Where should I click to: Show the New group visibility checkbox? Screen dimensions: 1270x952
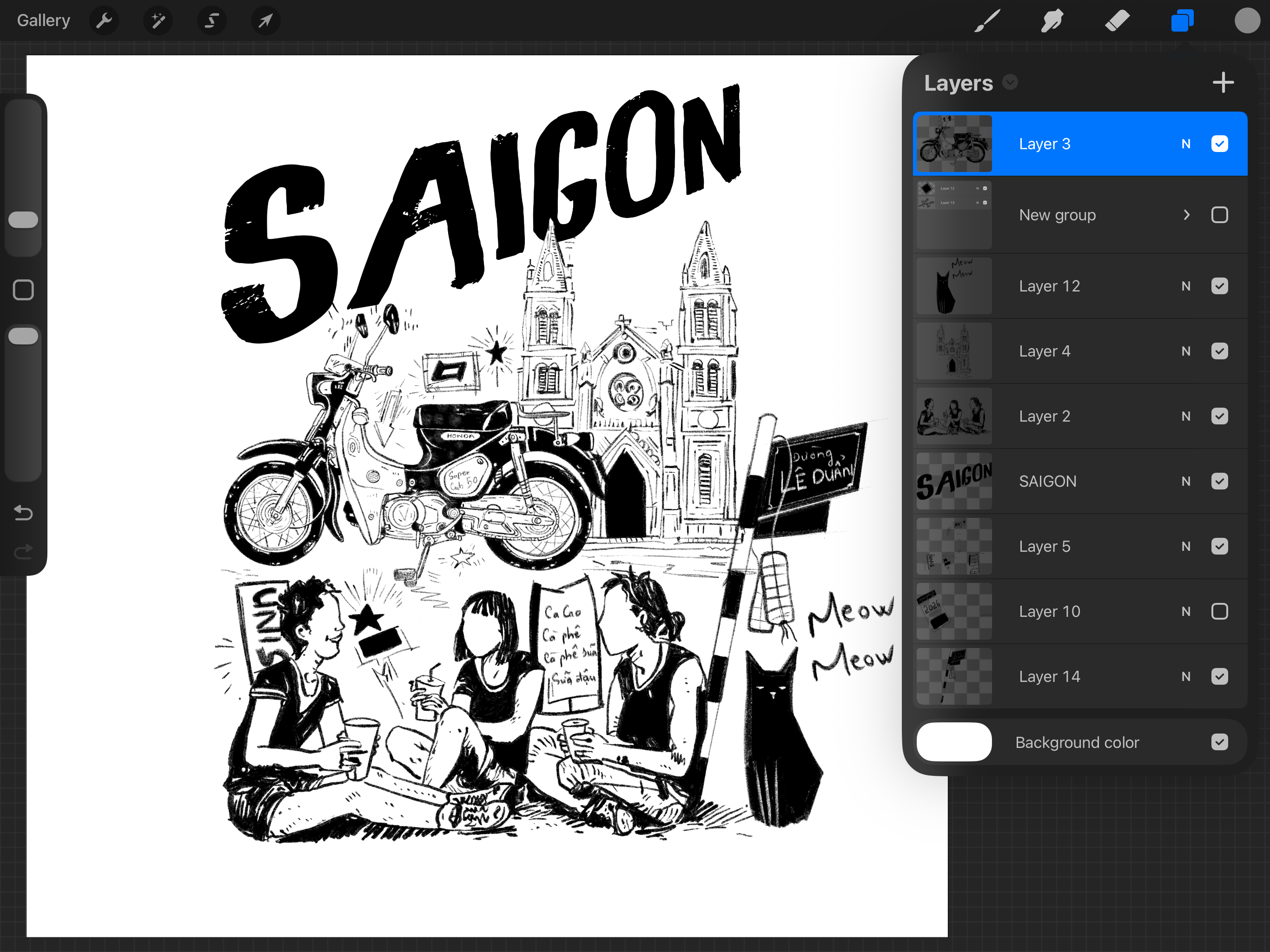1219,215
